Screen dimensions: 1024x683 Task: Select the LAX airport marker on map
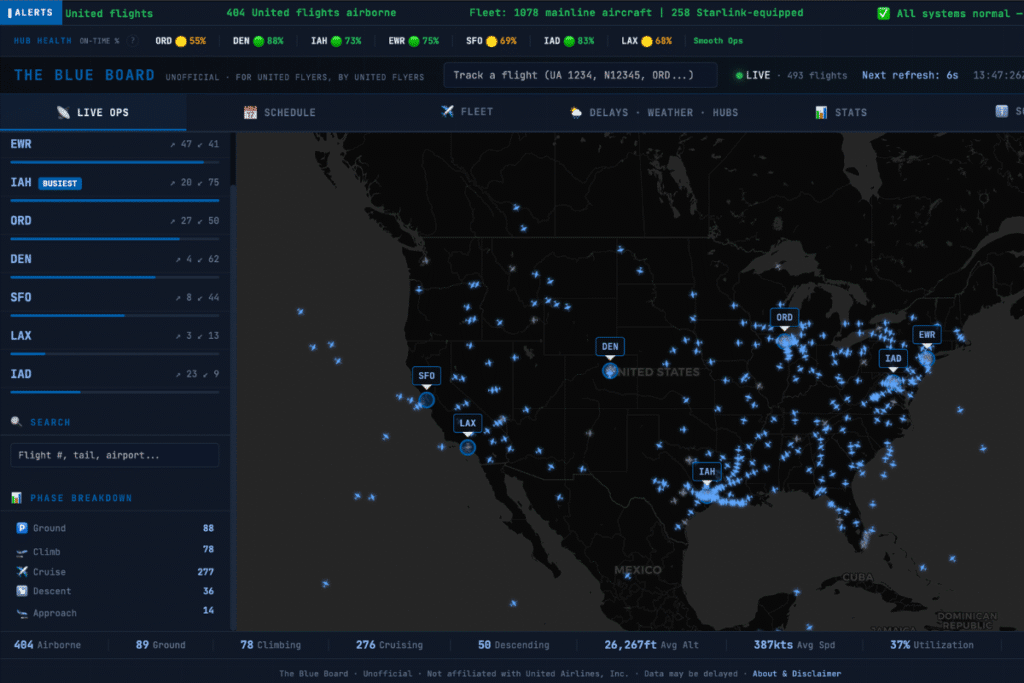[467, 424]
